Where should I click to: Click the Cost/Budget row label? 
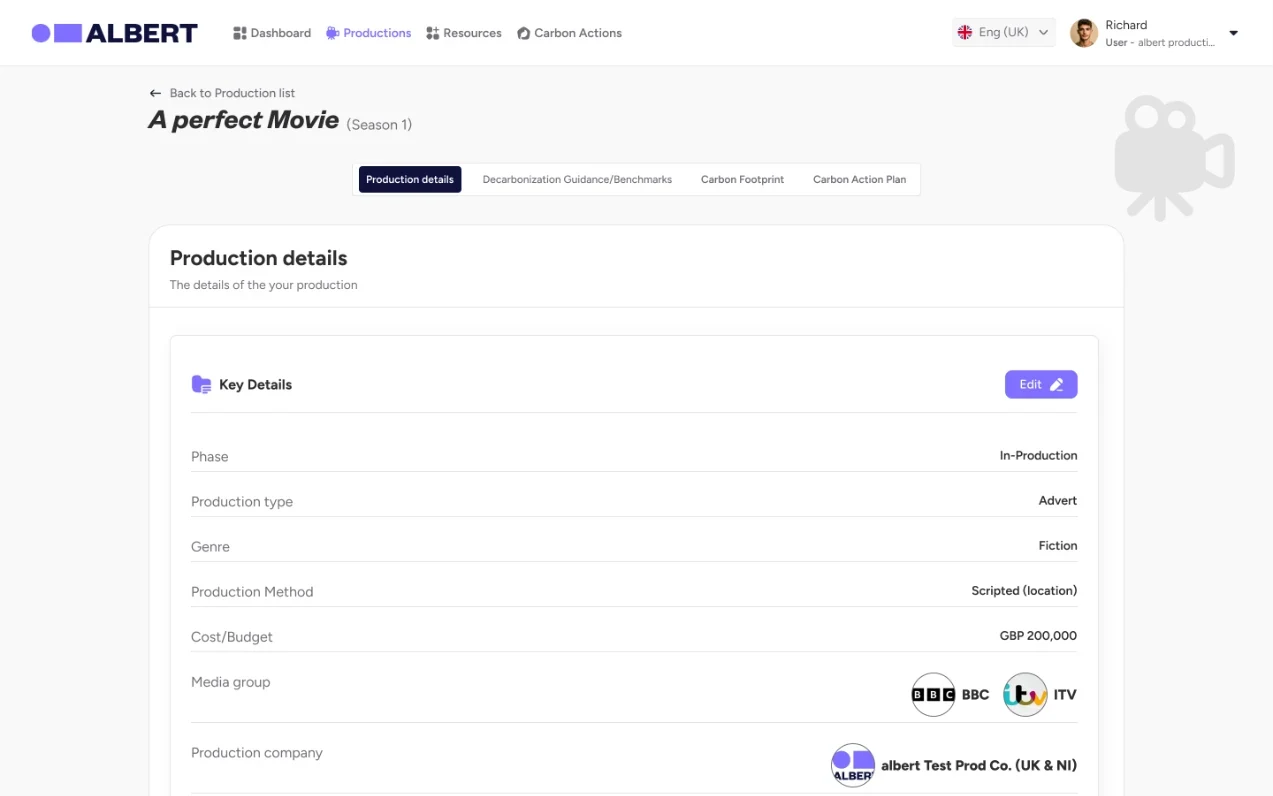232,637
